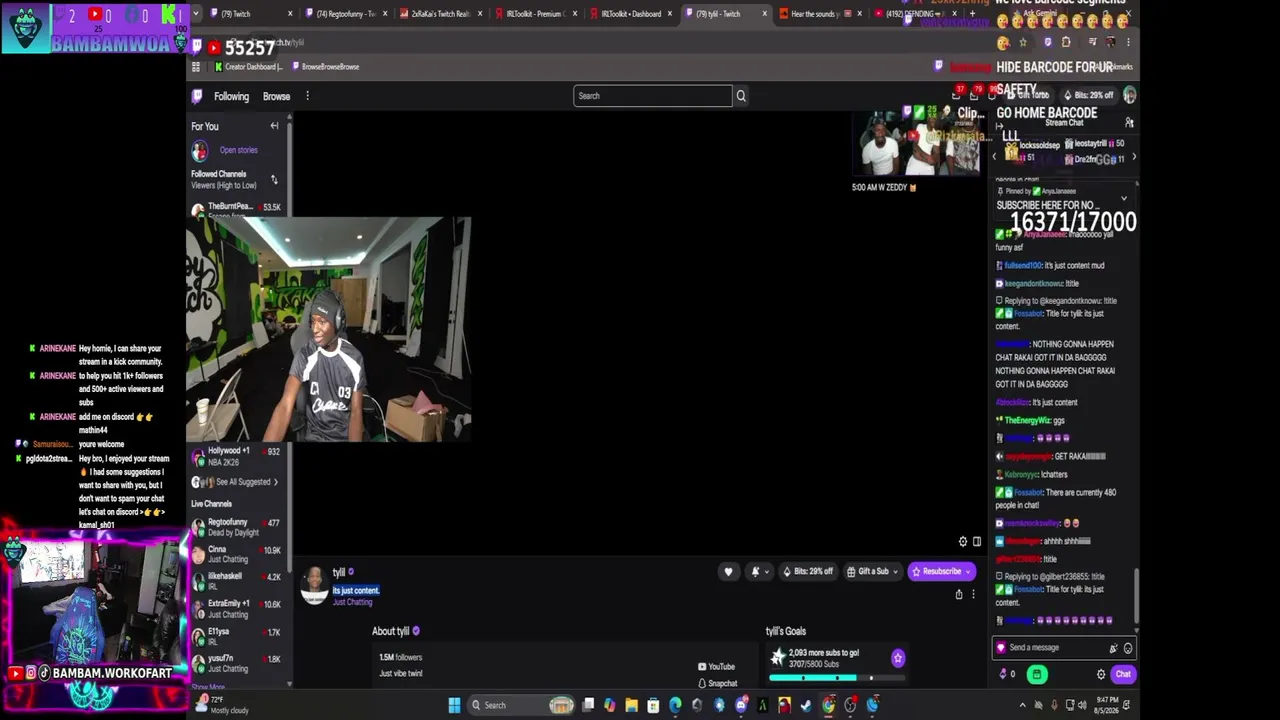Open chat settings gear
The height and width of the screenshot is (720, 1280).
(1101, 674)
